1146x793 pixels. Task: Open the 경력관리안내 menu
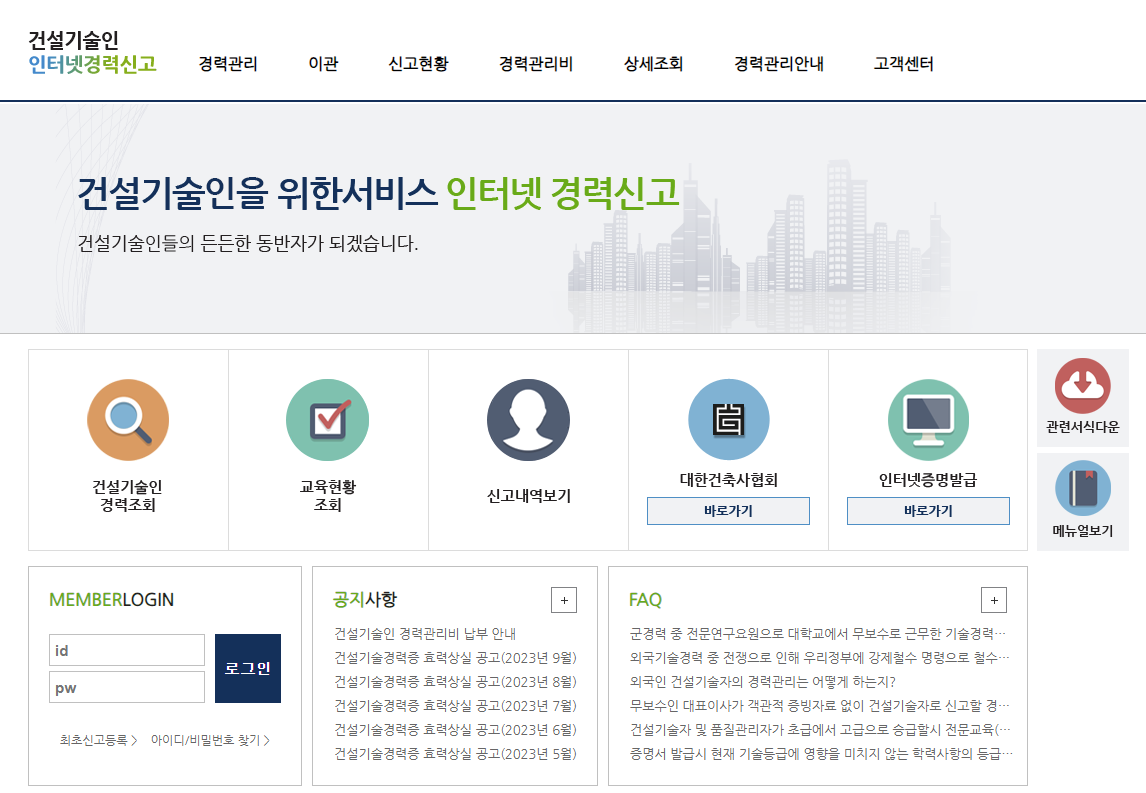778,64
